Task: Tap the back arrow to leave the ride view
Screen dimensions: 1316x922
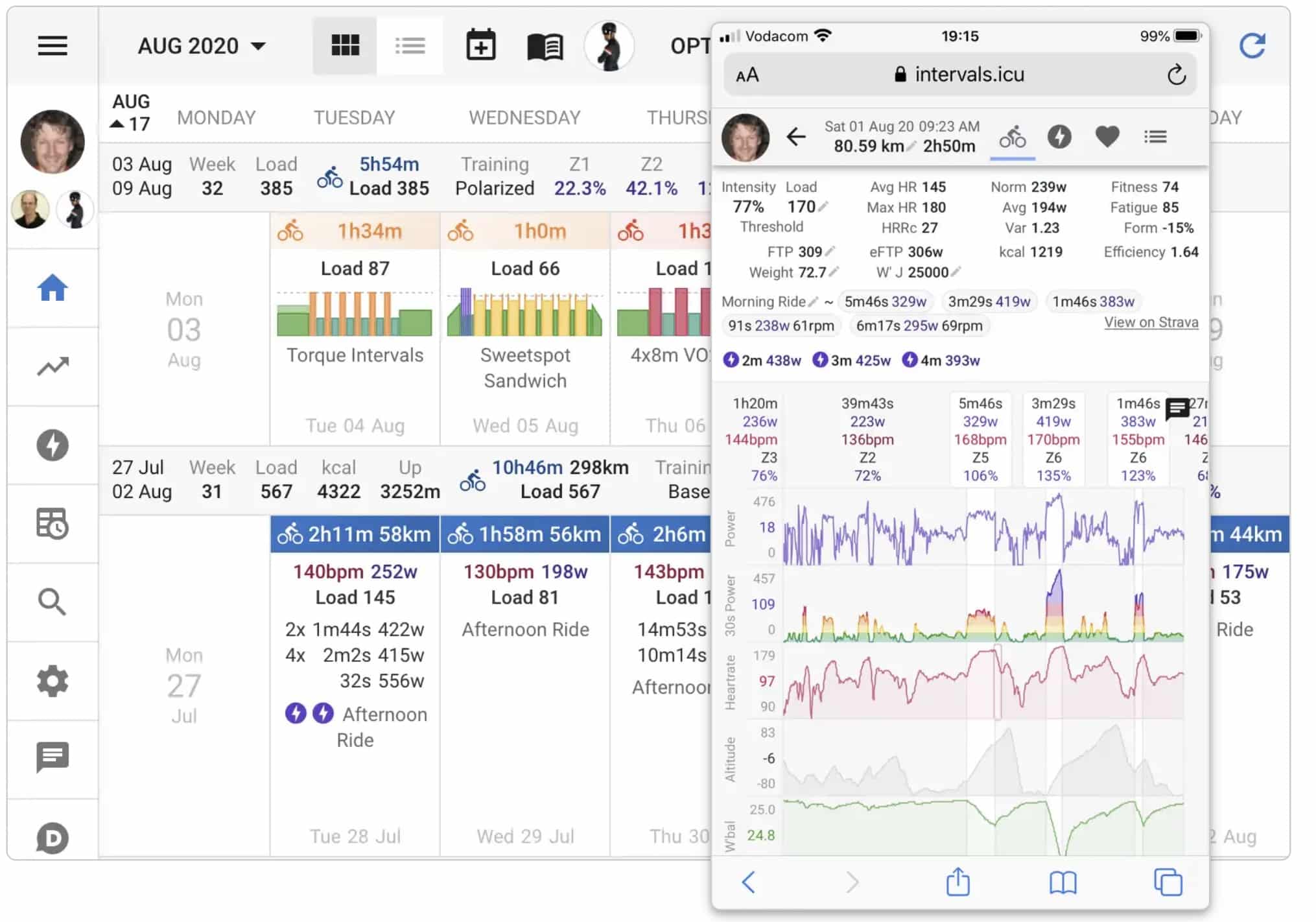Action: pyautogui.click(x=796, y=137)
